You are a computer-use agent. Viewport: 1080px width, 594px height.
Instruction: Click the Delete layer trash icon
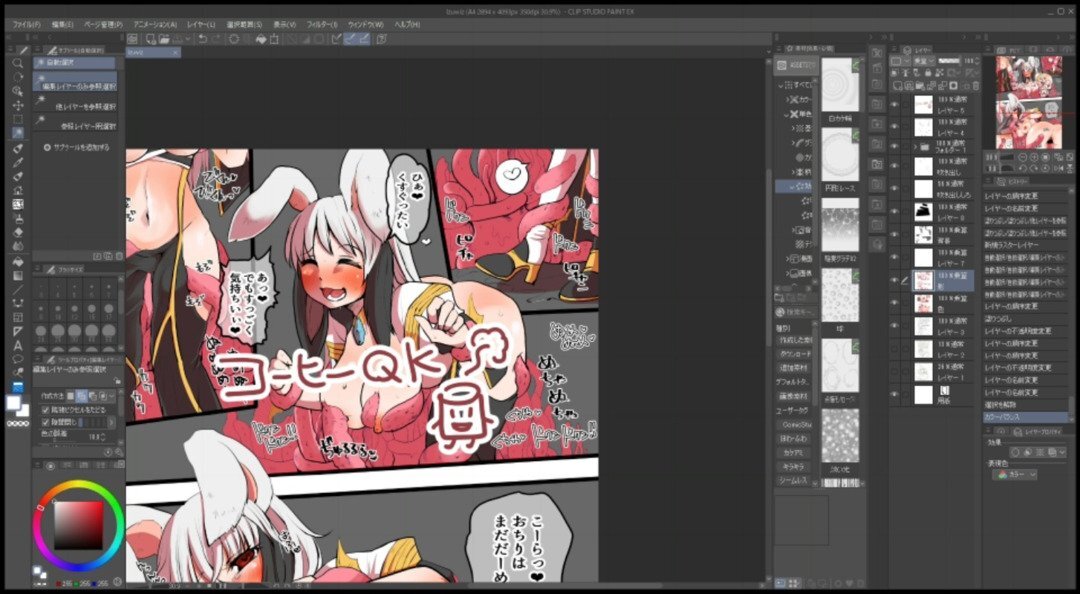975,86
